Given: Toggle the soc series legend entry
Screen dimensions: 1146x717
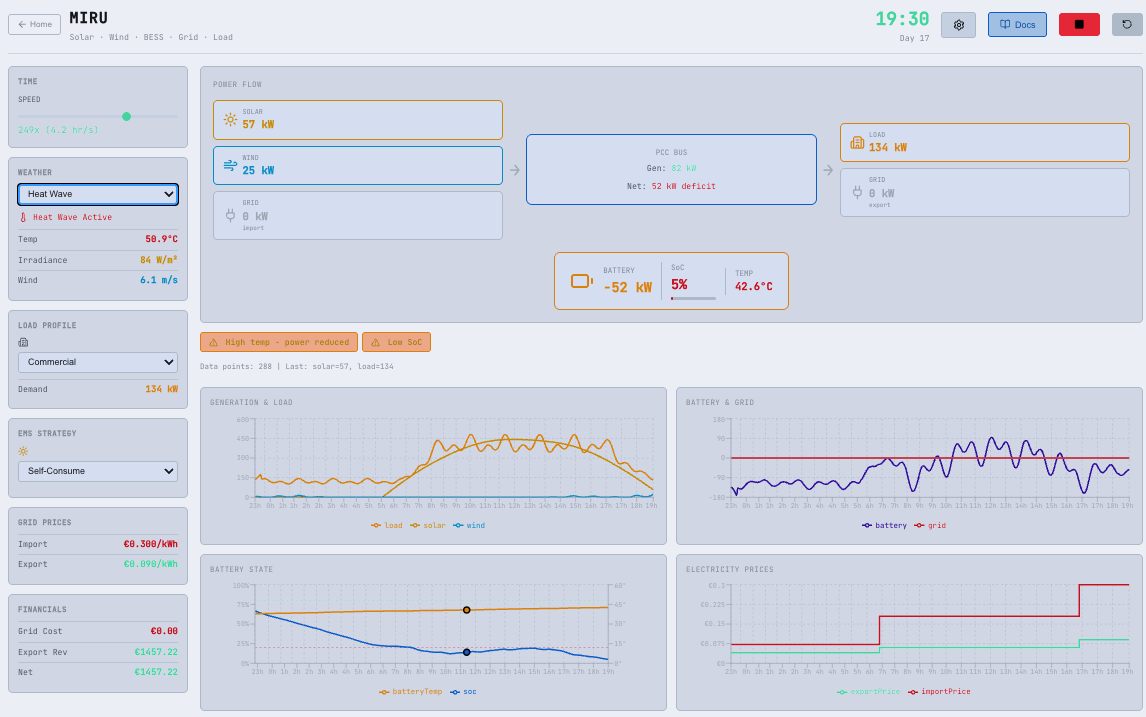Looking at the screenshot, I should pos(463,691).
